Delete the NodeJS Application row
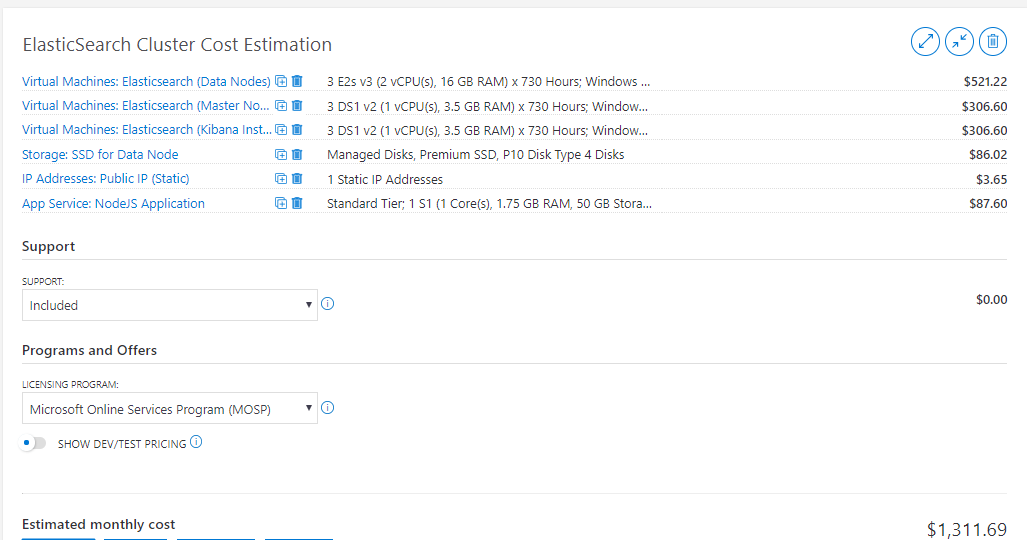1027x540 pixels. pyautogui.click(x=297, y=202)
